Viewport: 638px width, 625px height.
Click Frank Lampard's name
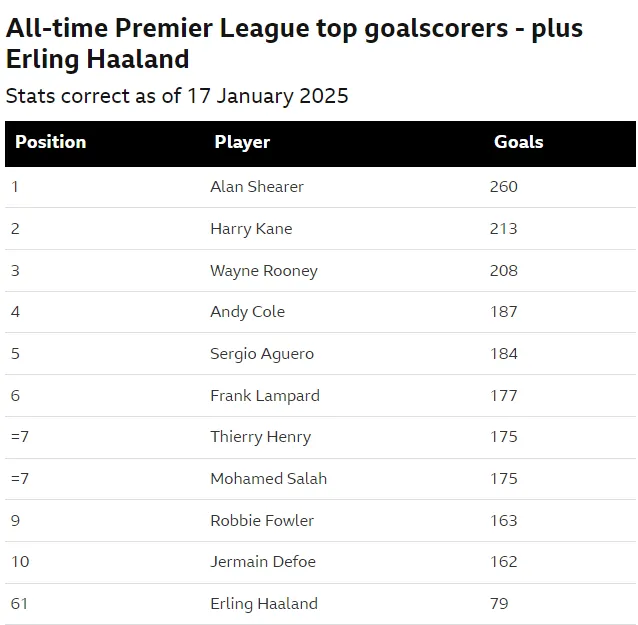(x=265, y=396)
